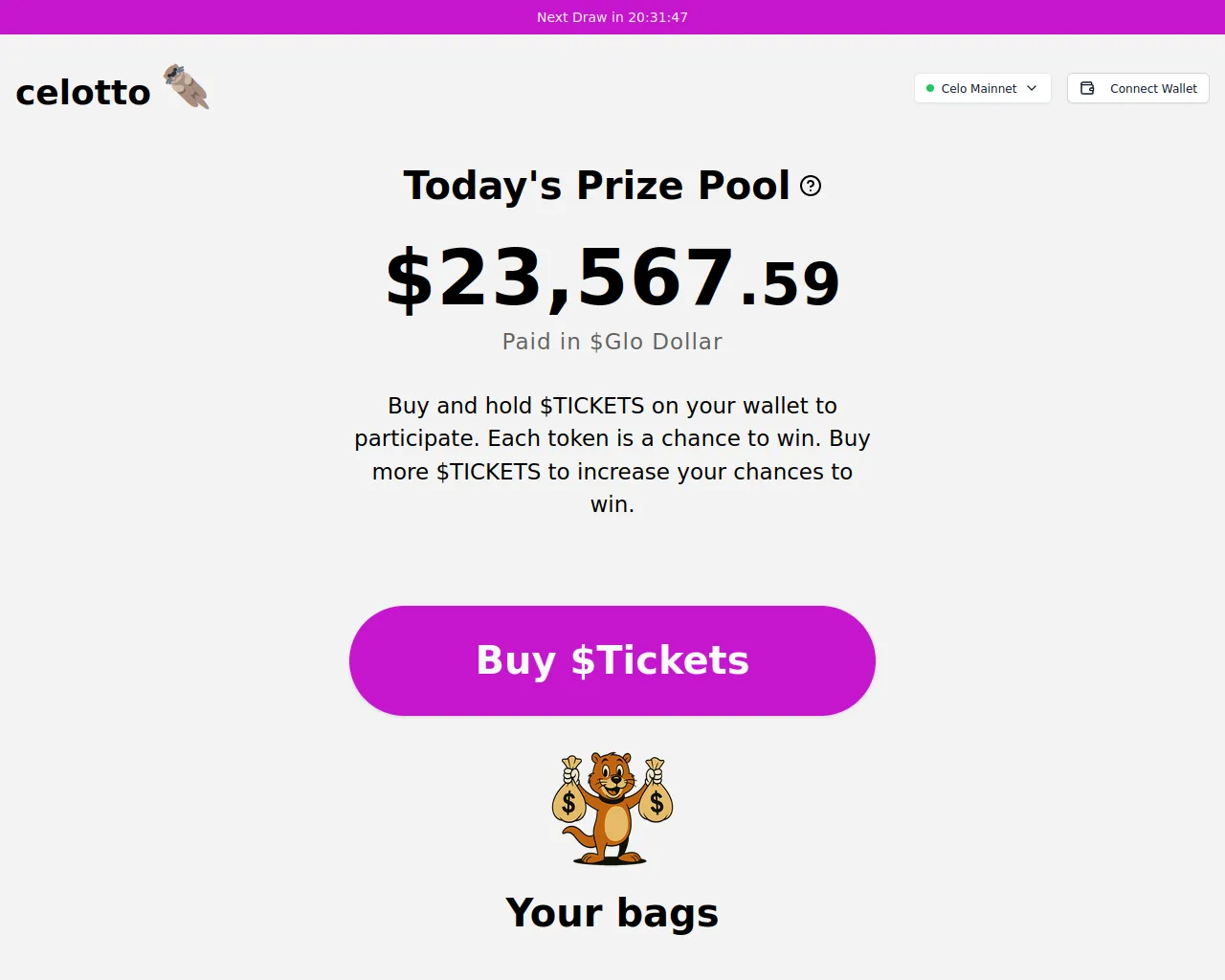Click the Paid in $Glo Dollar label
This screenshot has height=980, width=1225.
[x=612, y=342]
